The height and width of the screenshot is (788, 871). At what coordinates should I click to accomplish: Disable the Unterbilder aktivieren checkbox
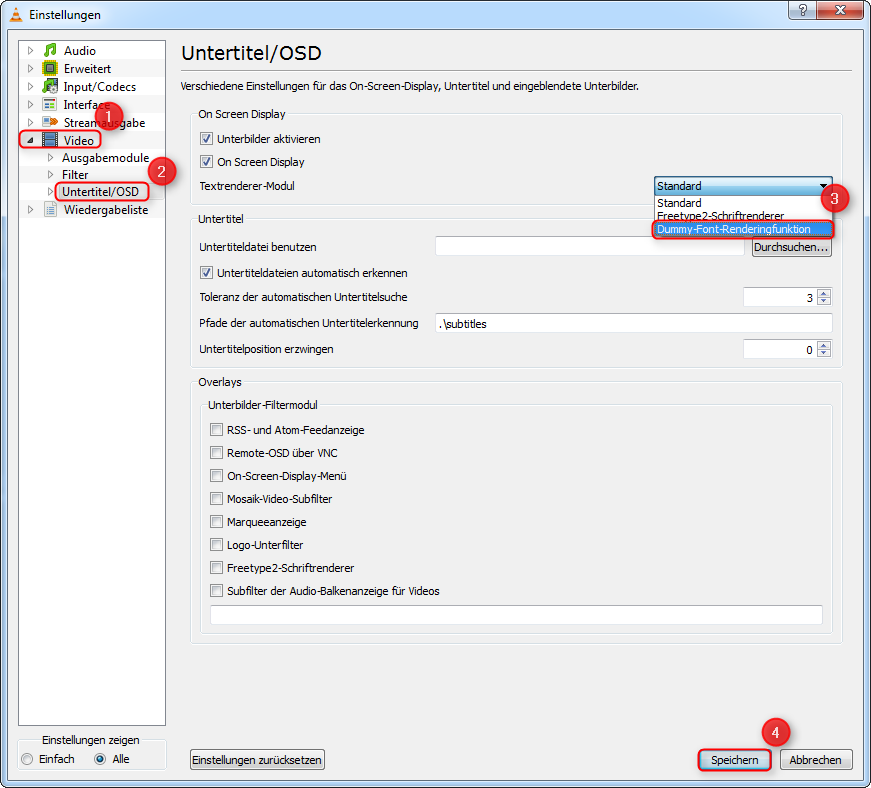[207, 139]
